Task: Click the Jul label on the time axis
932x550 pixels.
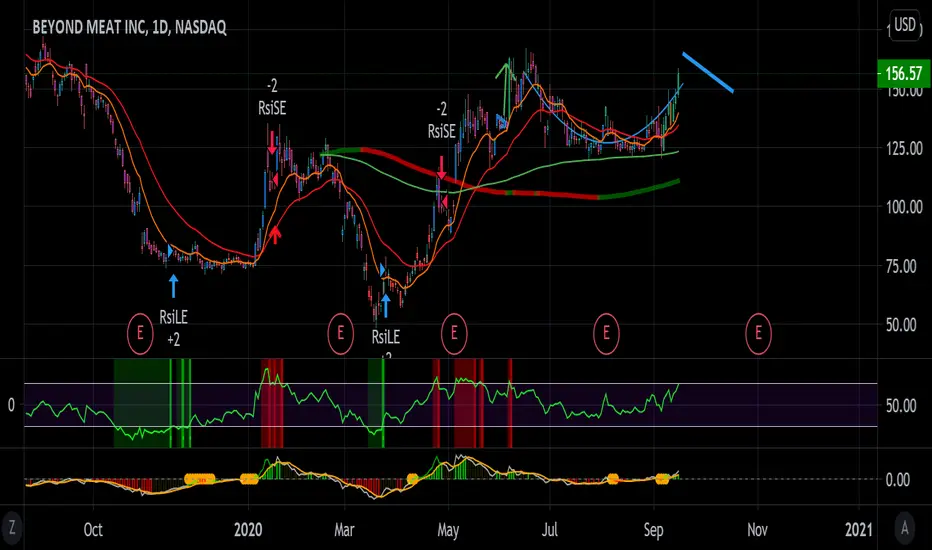Action: 550,529
